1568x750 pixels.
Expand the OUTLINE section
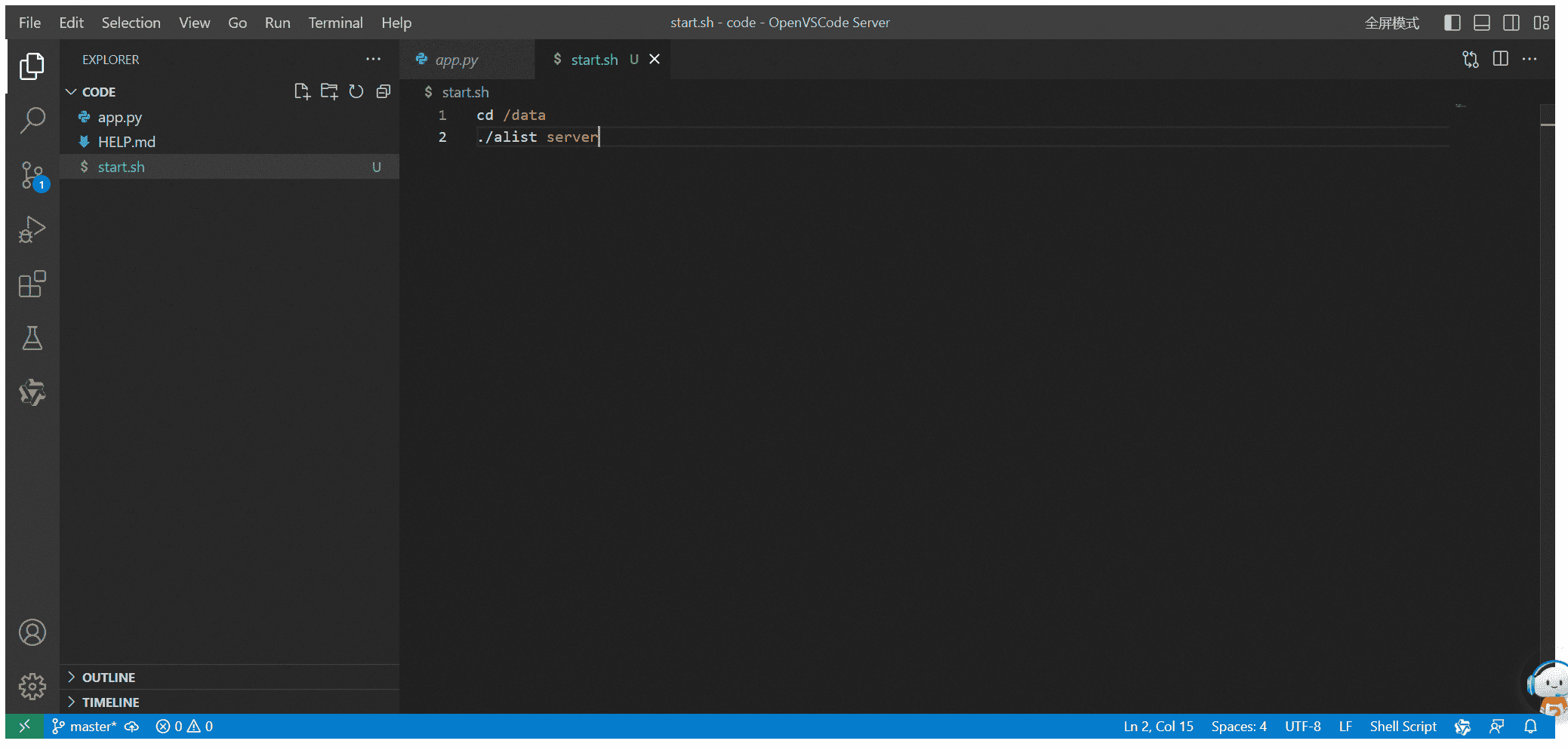(x=108, y=678)
